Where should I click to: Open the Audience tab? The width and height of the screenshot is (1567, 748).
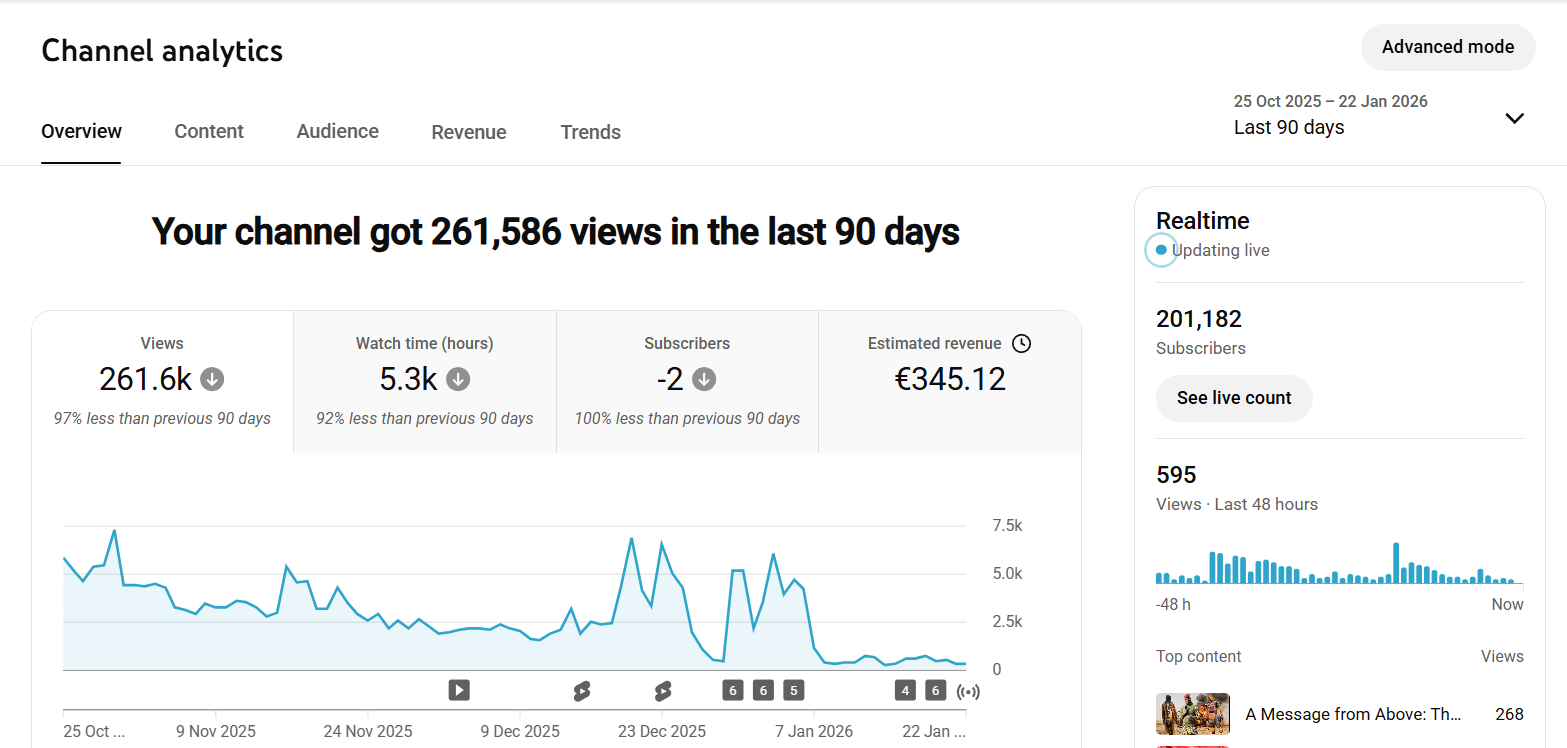(x=337, y=132)
